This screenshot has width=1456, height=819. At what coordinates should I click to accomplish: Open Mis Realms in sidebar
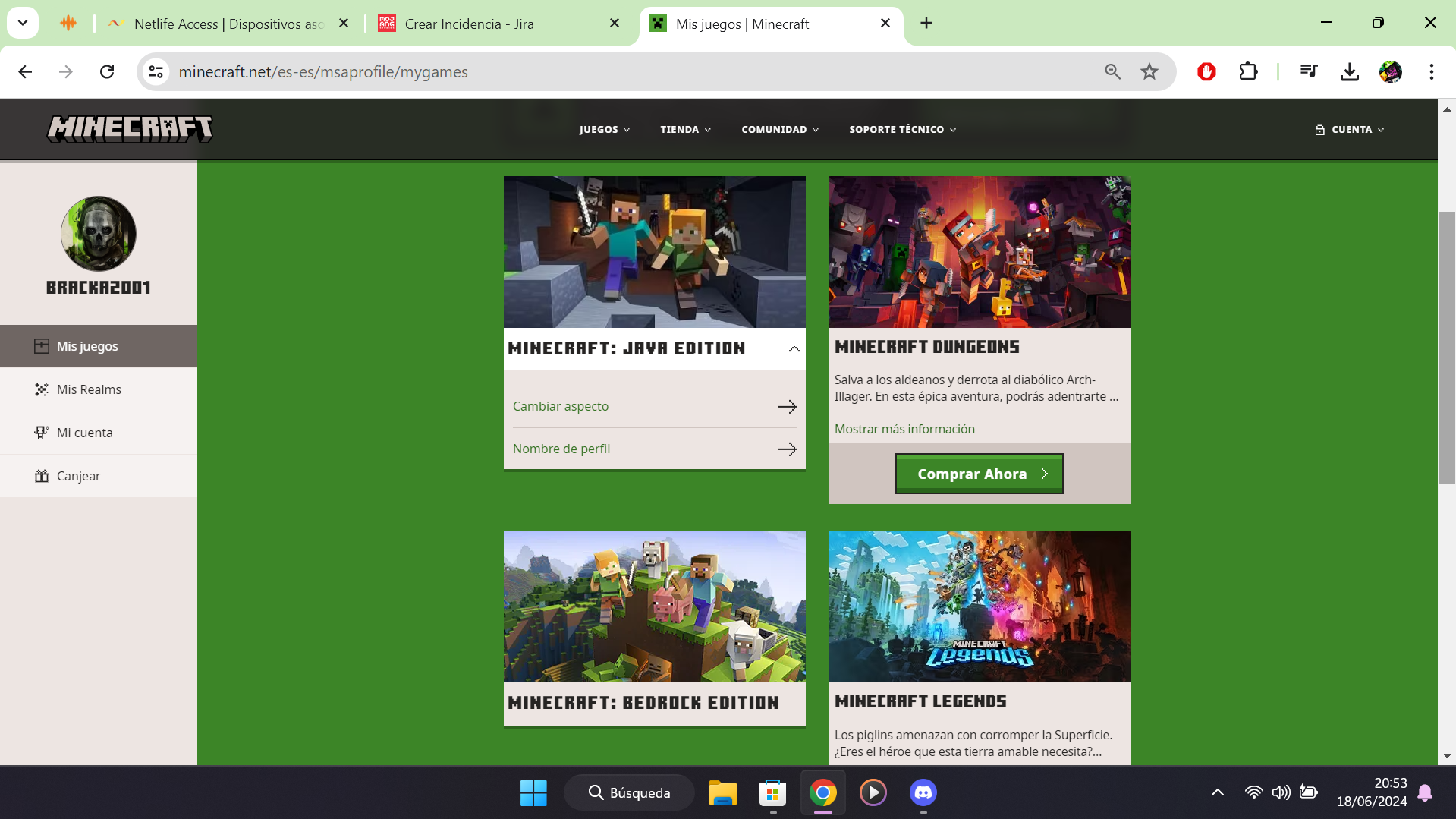tap(89, 389)
